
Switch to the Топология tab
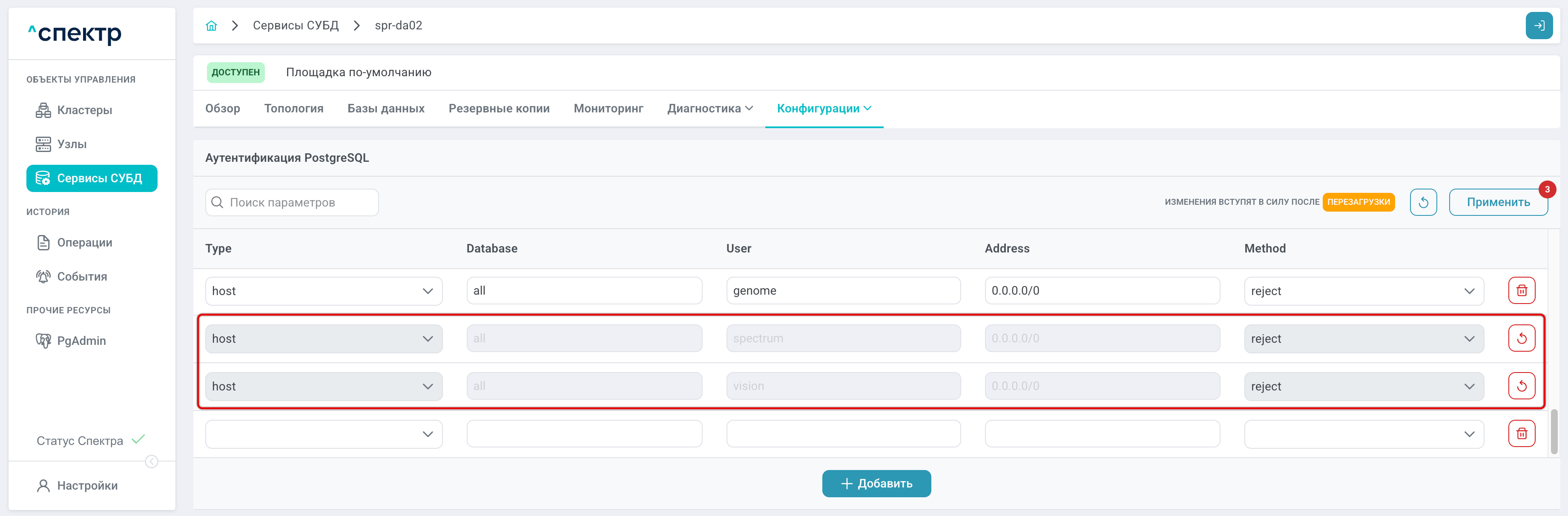click(x=293, y=108)
